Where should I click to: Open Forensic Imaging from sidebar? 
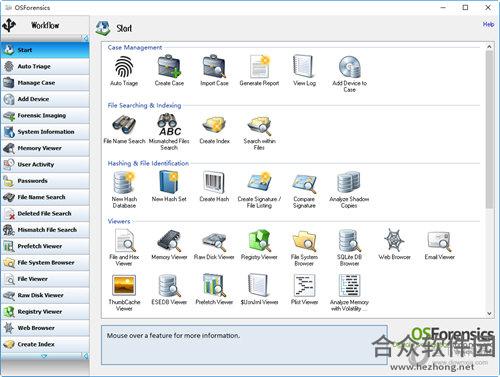(x=45, y=115)
